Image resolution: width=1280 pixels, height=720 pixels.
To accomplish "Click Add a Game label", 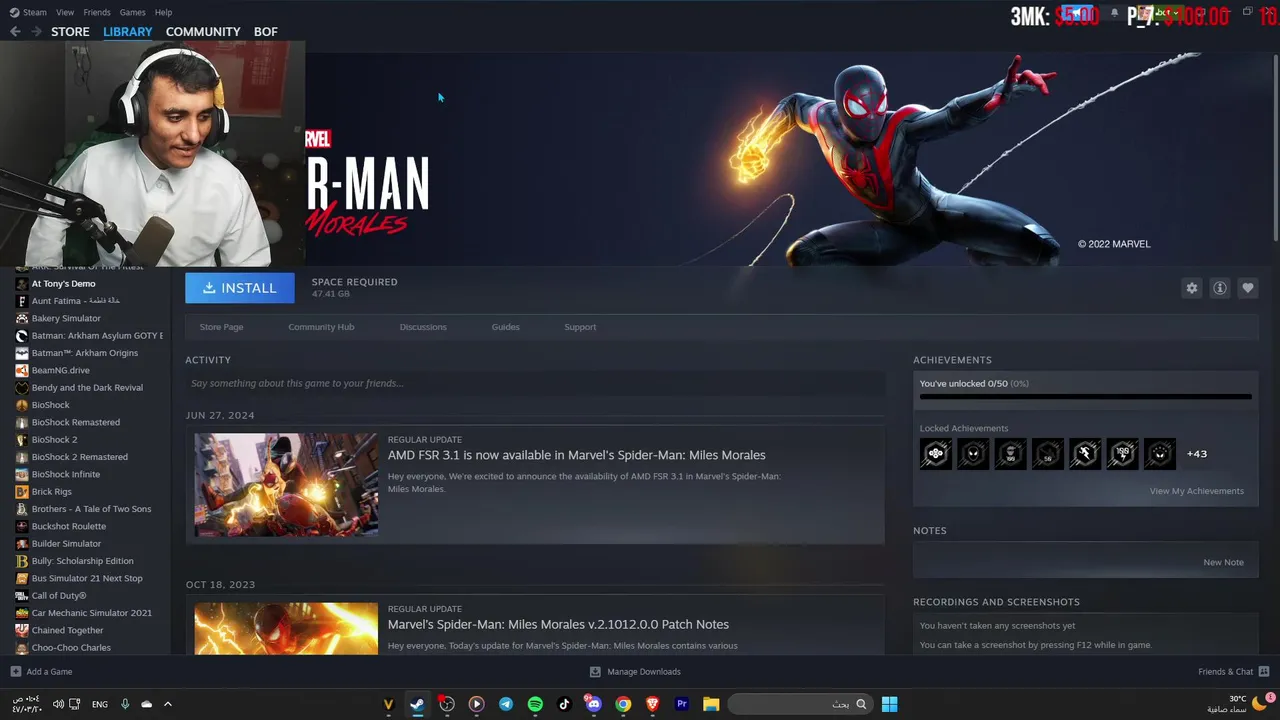I will click(x=50, y=672).
